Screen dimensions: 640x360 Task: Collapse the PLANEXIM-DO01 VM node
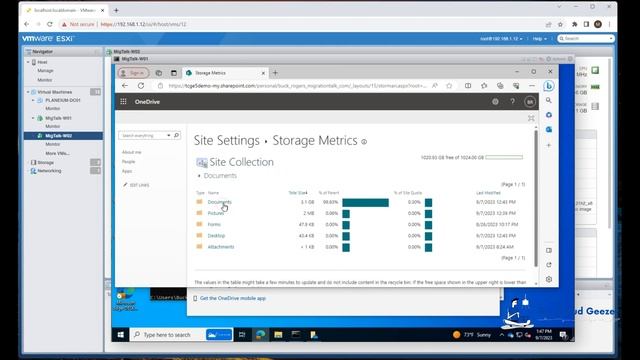(33, 100)
